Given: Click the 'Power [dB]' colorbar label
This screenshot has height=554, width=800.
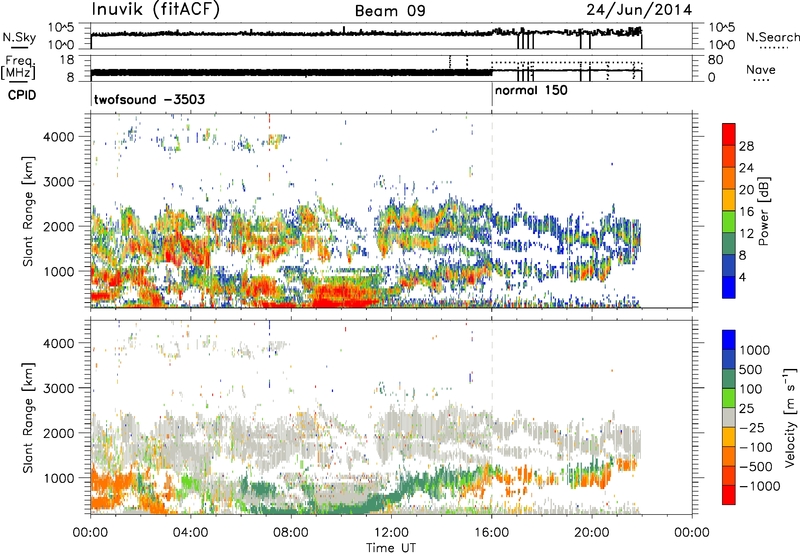Looking at the screenshot, I should point(764,211).
